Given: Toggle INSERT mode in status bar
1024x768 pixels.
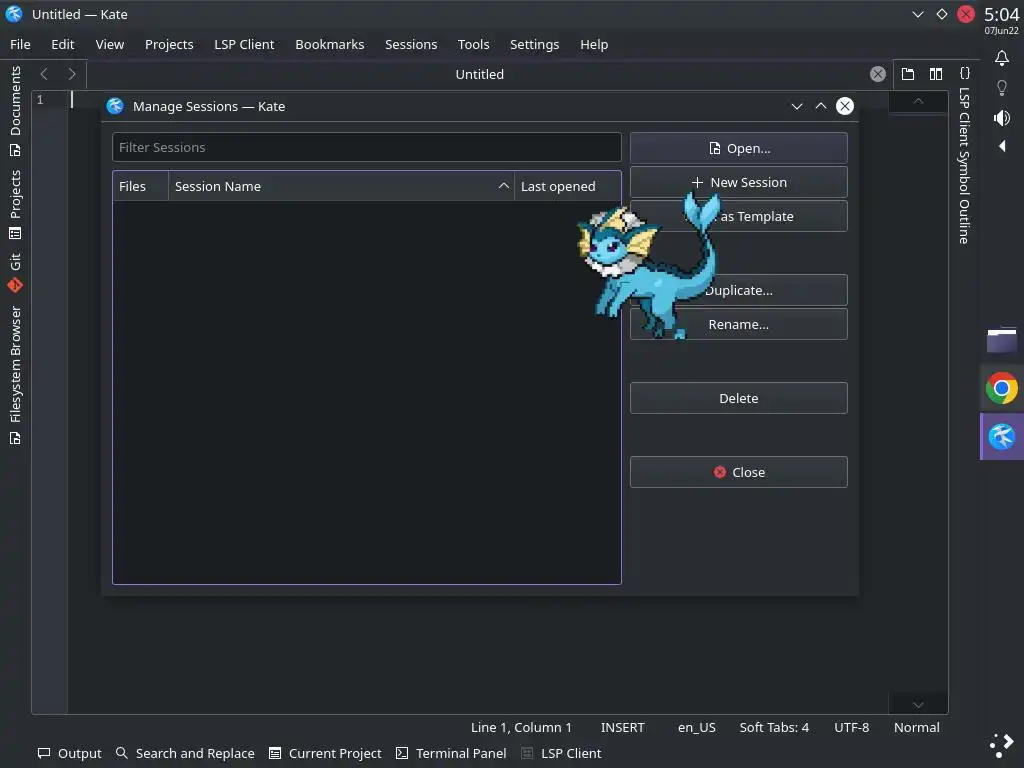Looking at the screenshot, I should [622, 728].
